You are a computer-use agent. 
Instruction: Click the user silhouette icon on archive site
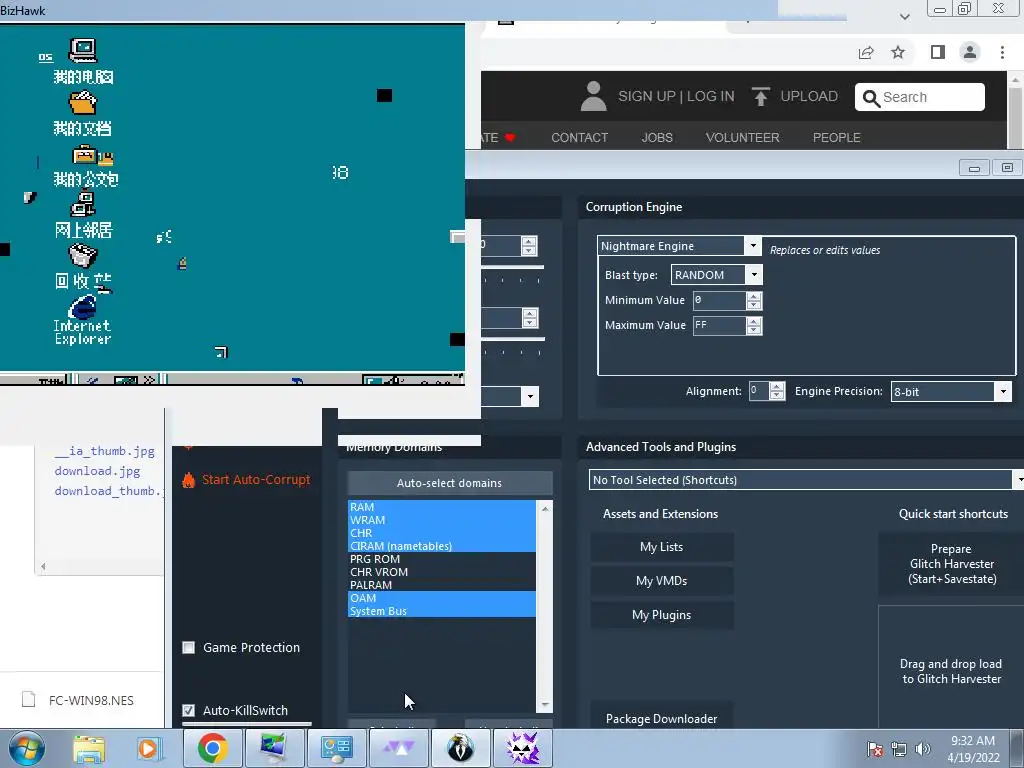594,96
